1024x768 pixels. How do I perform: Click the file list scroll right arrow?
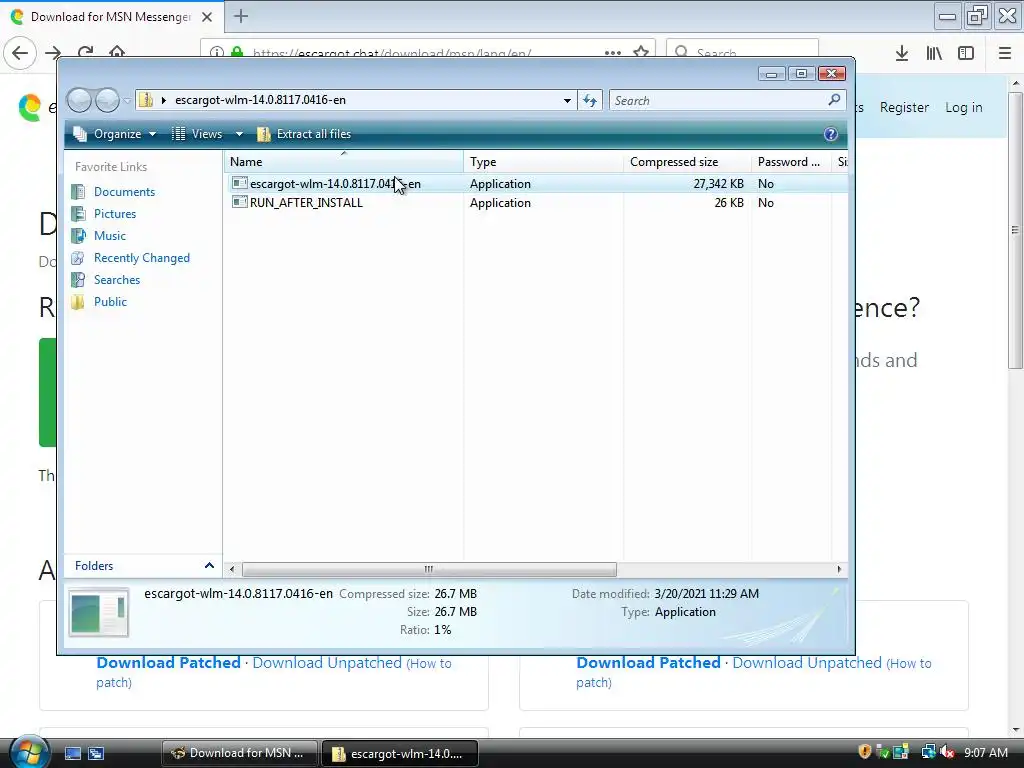coord(839,569)
